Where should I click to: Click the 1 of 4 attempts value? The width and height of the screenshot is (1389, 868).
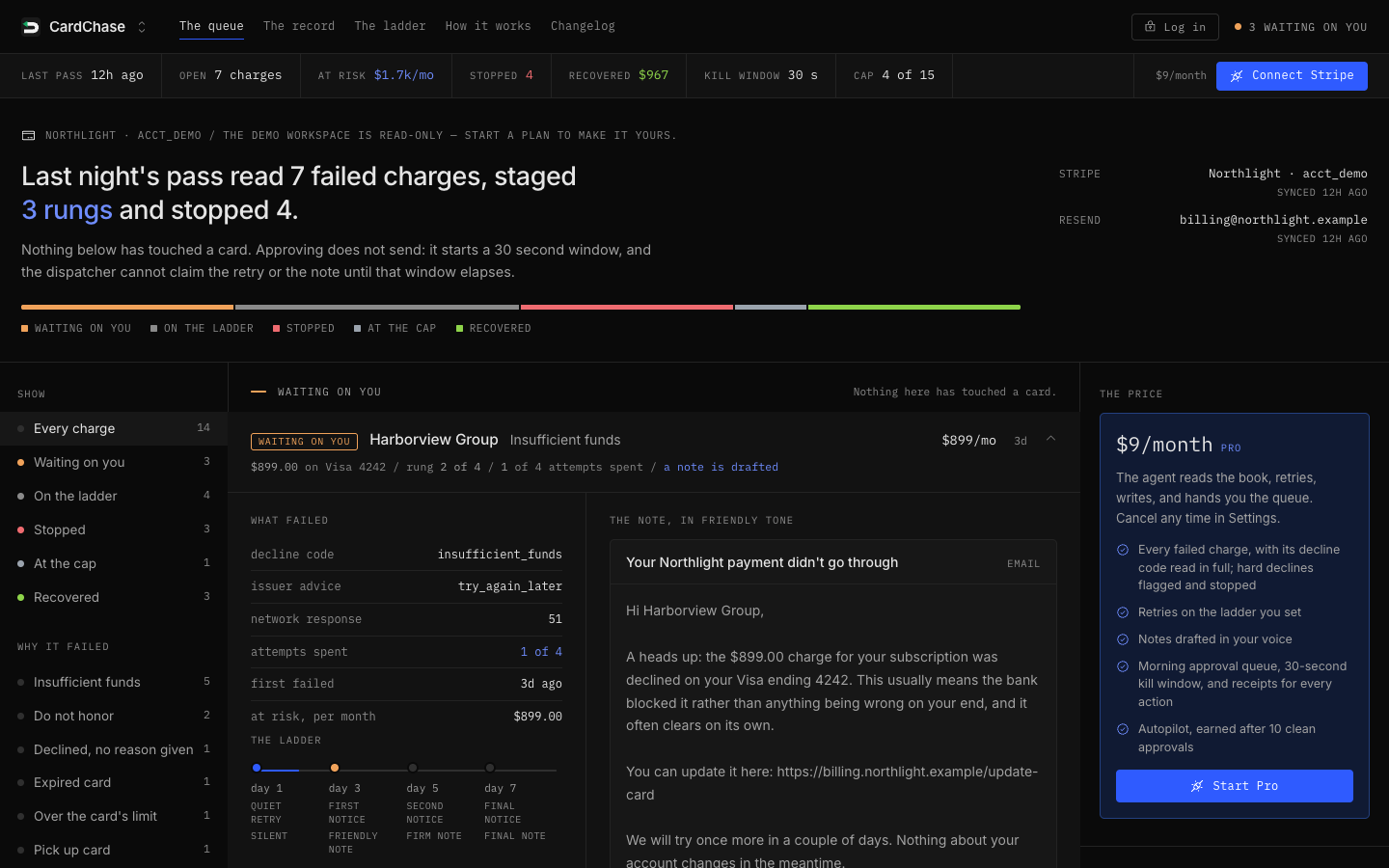pos(541,652)
